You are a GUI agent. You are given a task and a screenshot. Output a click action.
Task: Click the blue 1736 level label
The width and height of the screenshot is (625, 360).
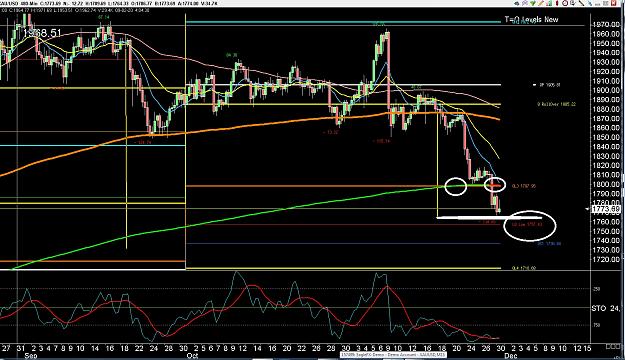coord(549,243)
